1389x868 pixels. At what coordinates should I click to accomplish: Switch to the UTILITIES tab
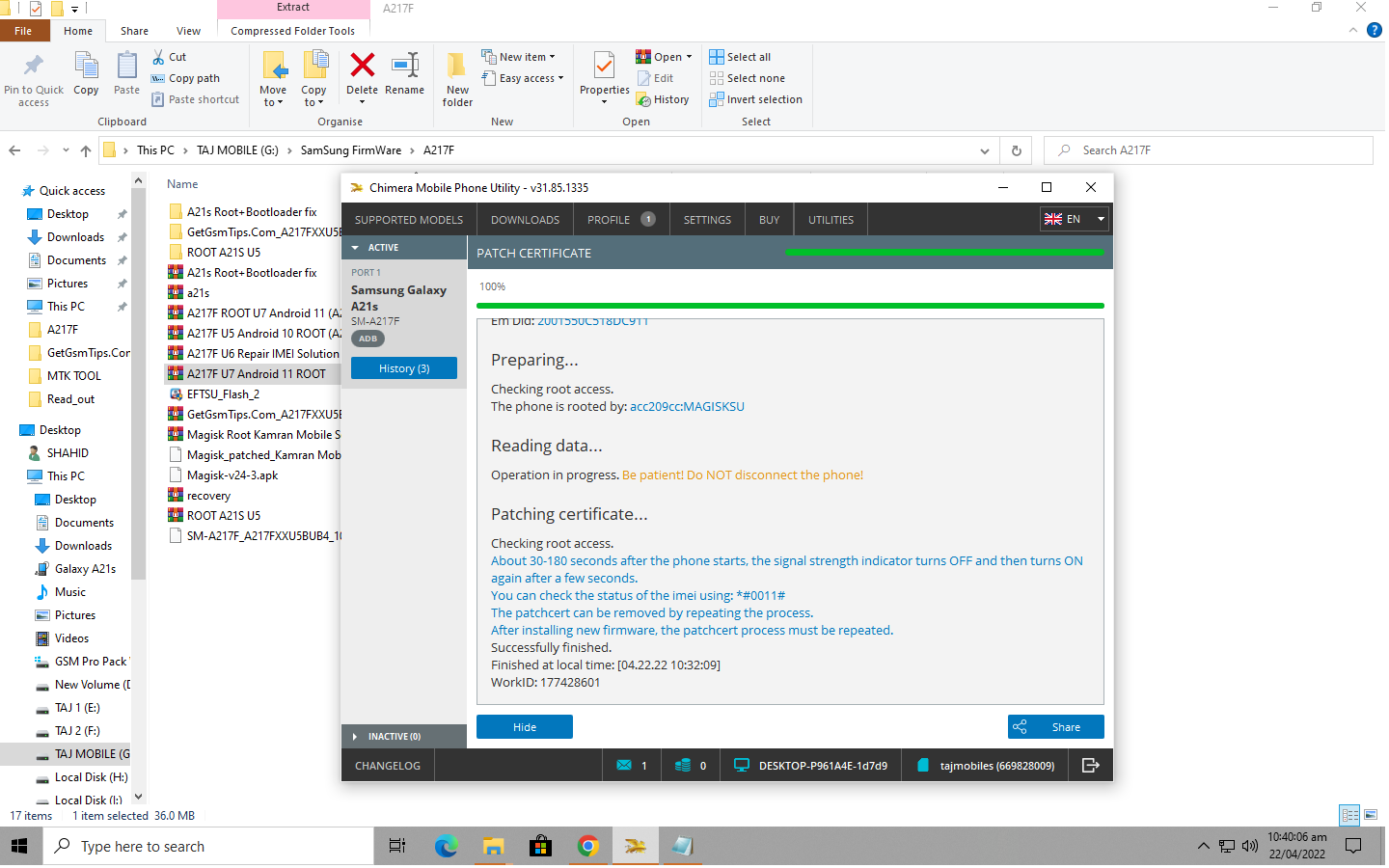(831, 220)
